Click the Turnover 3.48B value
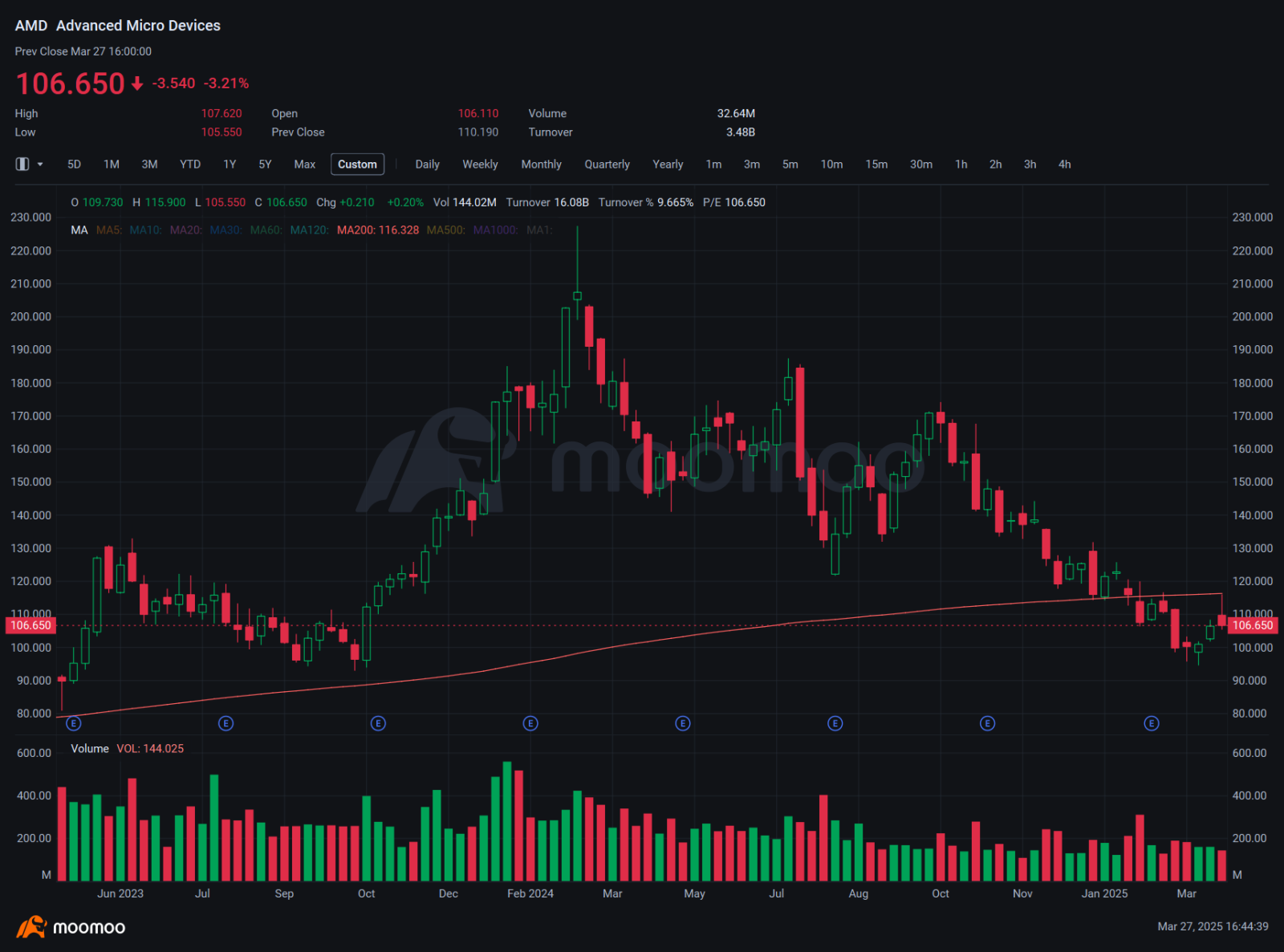The image size is (1284, 952). point(741,132)
